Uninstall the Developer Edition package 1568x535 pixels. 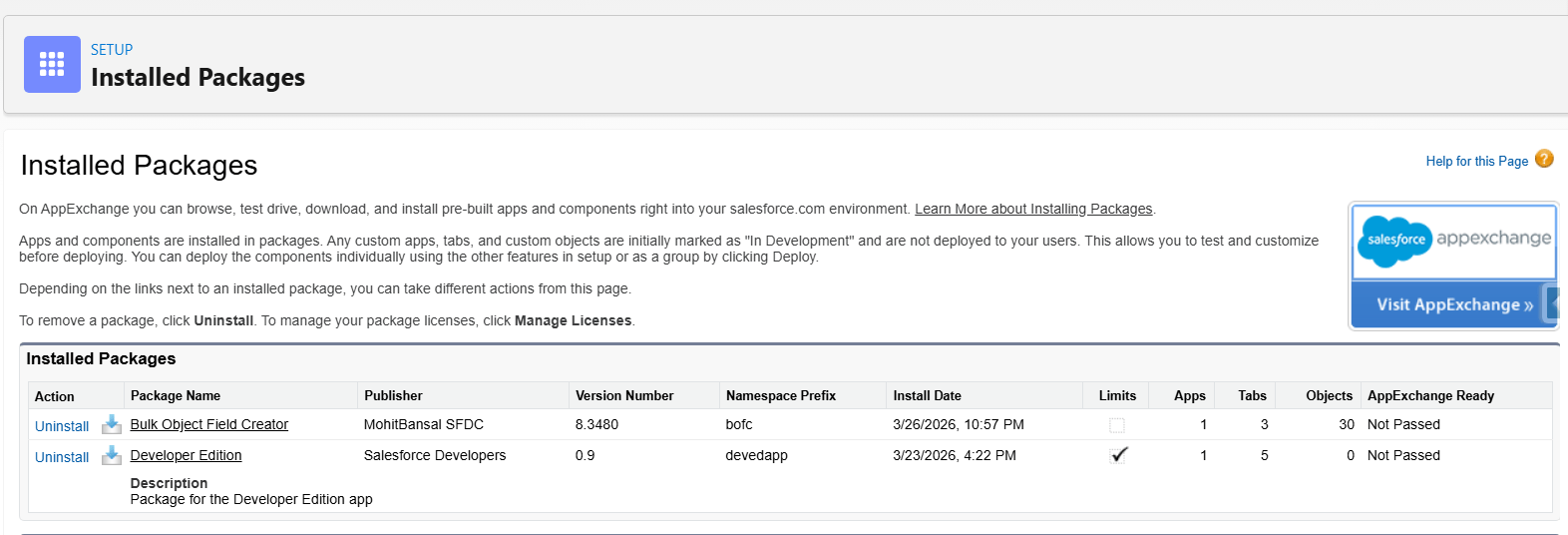pos(62,457)
